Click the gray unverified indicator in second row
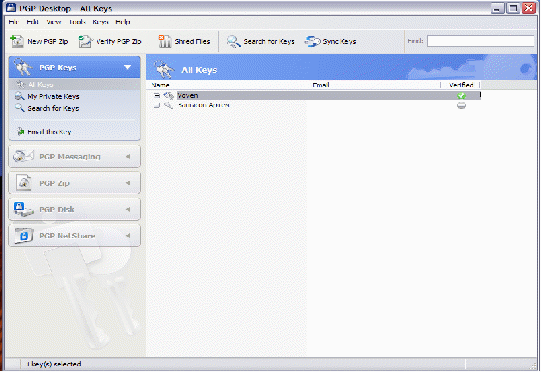This screenshot has width=541, height=372. 461,105
